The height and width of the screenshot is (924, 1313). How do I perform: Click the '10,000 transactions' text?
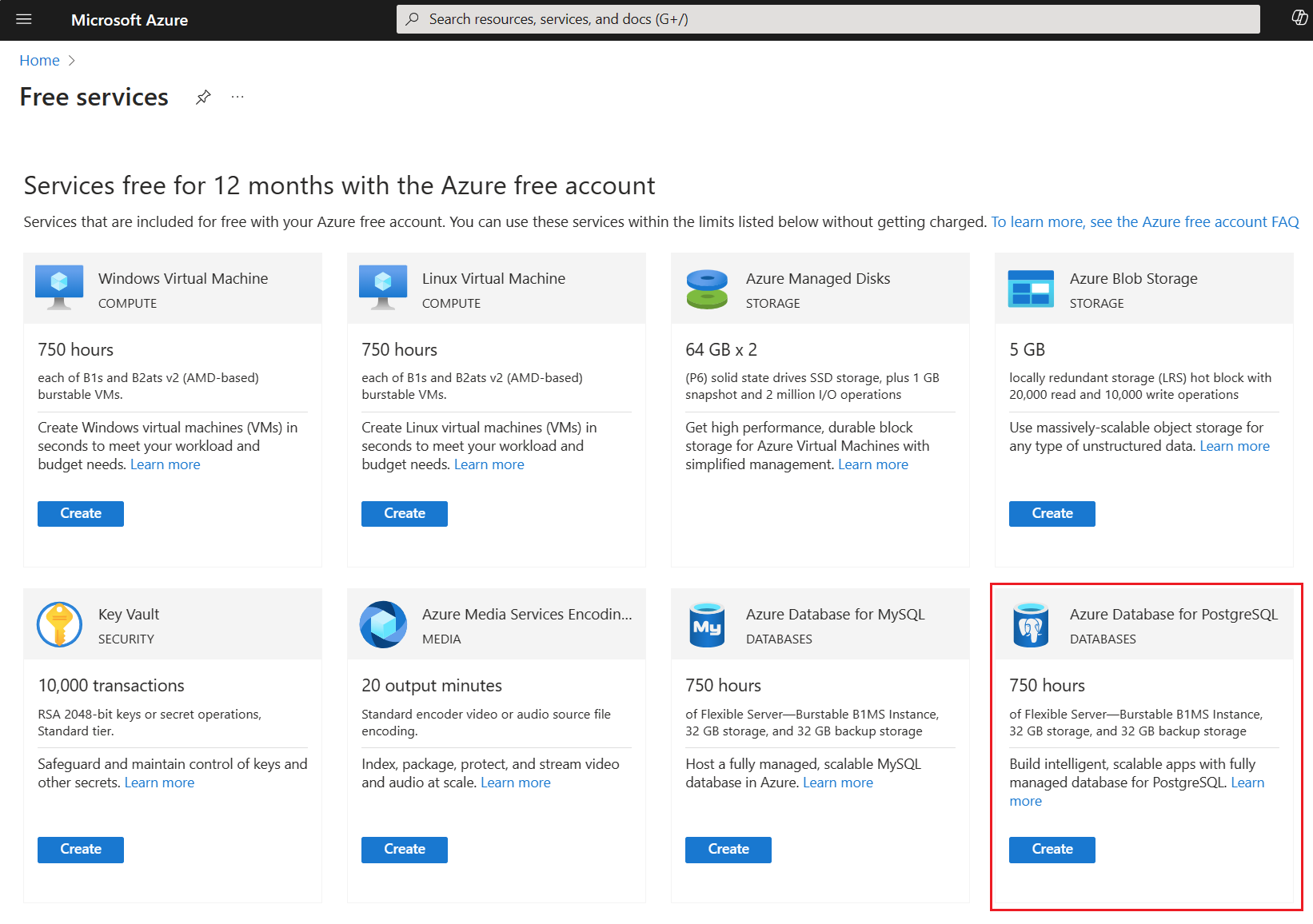(111, 685)
